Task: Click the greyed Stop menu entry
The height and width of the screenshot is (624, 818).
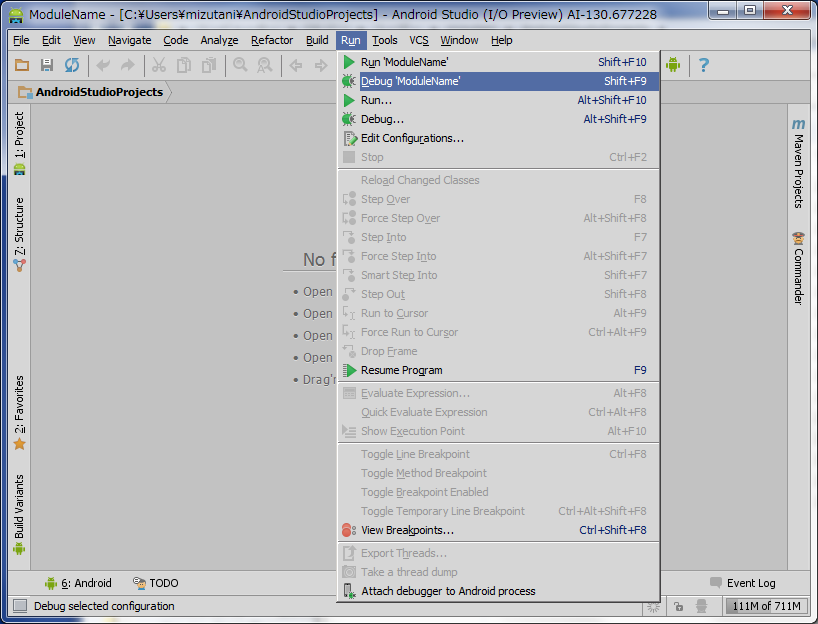Action: tap(499, 158)
